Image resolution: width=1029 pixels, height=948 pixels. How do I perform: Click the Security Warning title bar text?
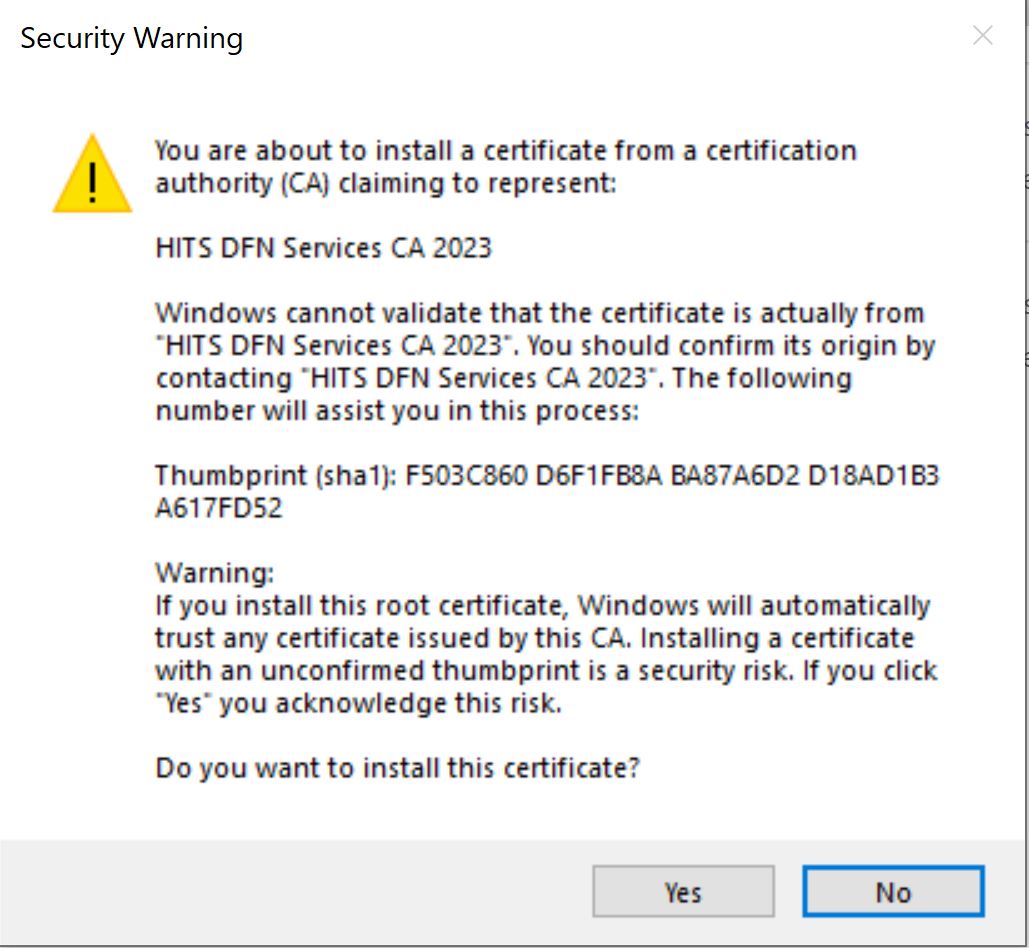coord(130,38)
